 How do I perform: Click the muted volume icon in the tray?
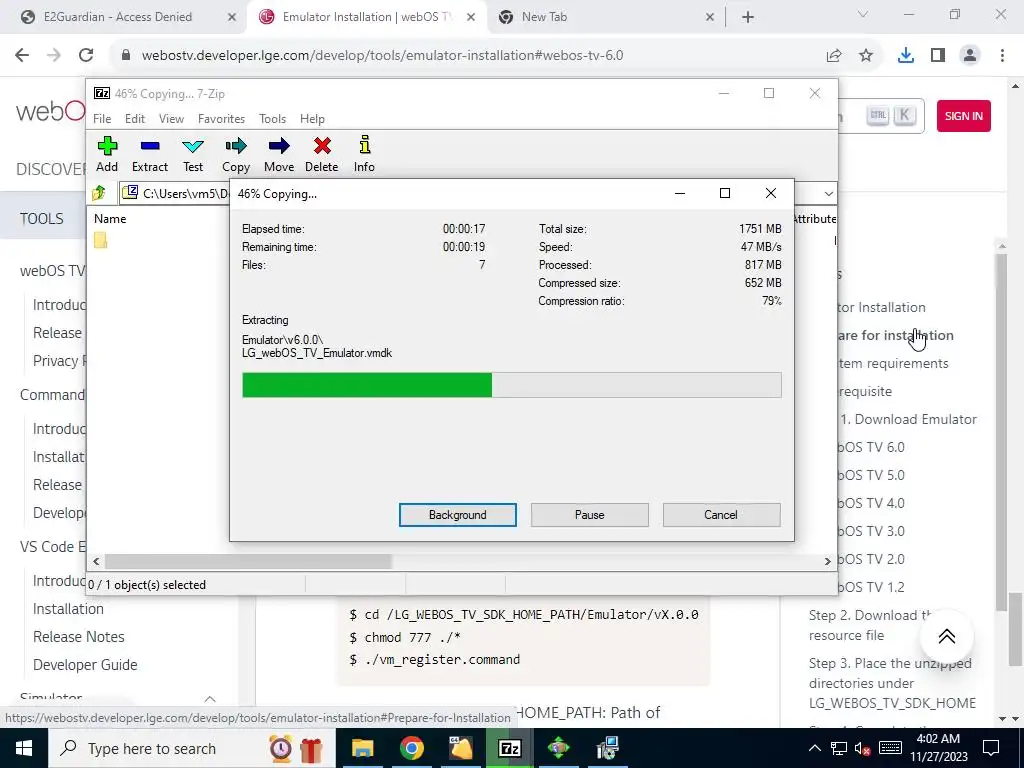click(862, 748)
